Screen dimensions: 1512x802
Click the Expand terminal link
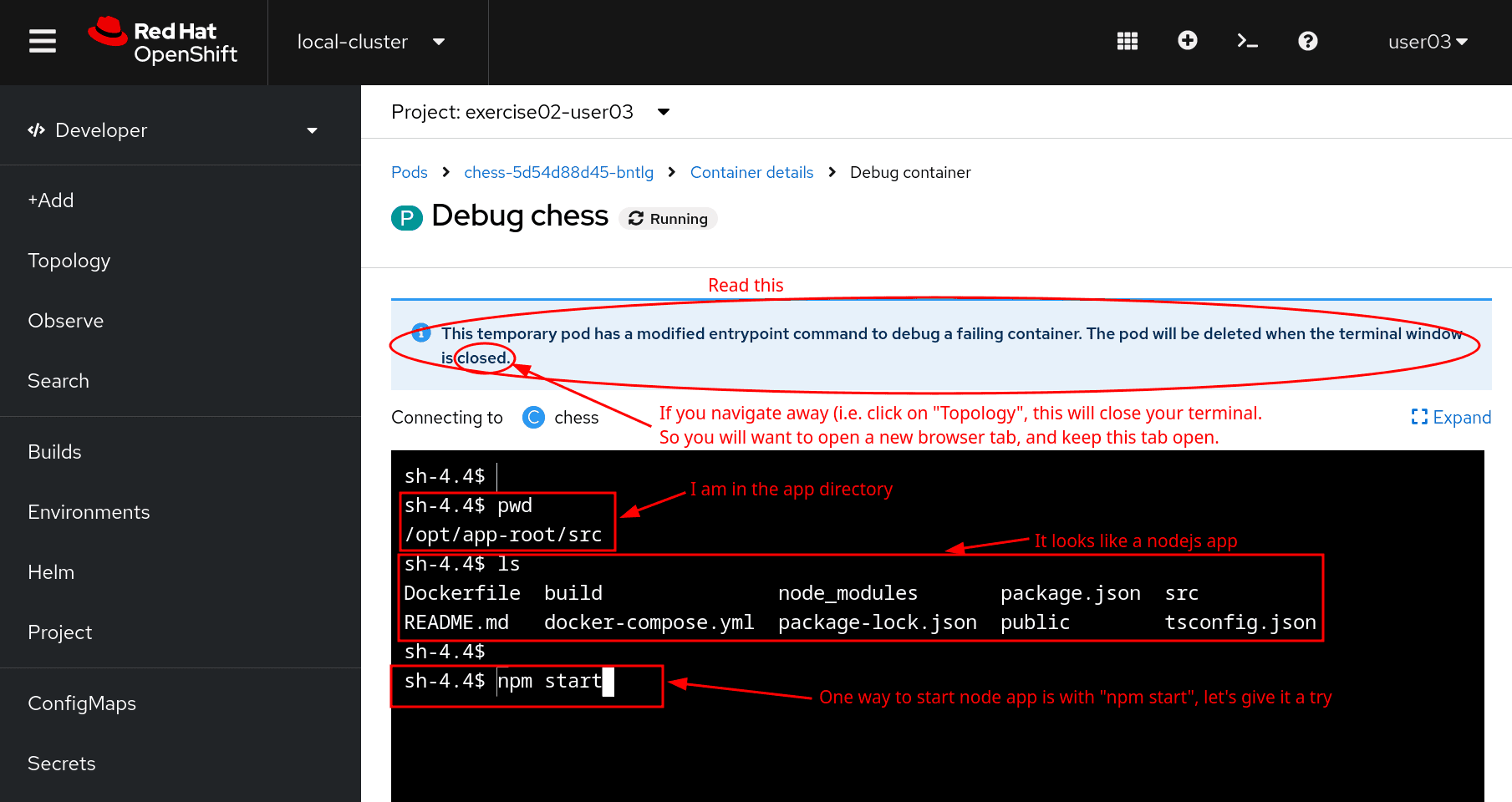(1451, 417)
